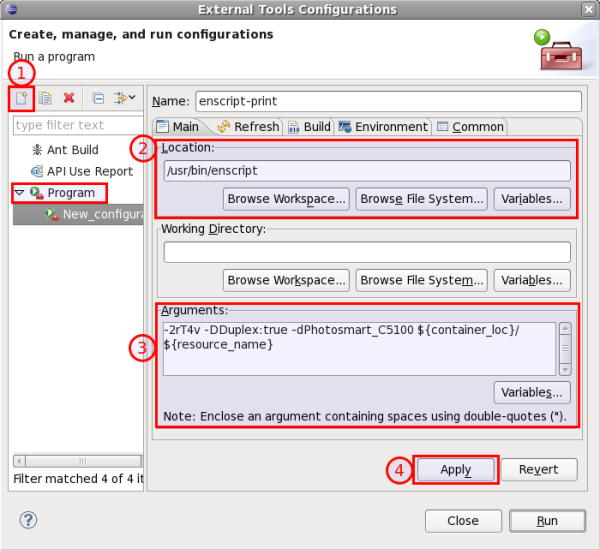600x550 pixels.
Task: Click Browse File System under Location
Action: [x=421, y=198]
